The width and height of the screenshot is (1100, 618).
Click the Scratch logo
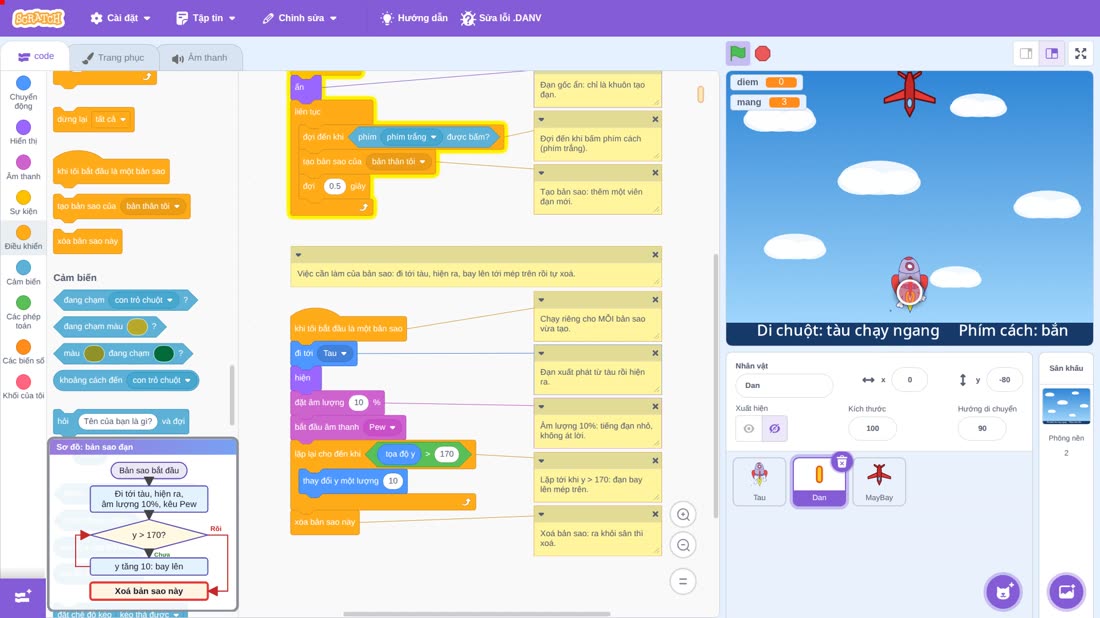pyautogui.click(x=39, y=18)
